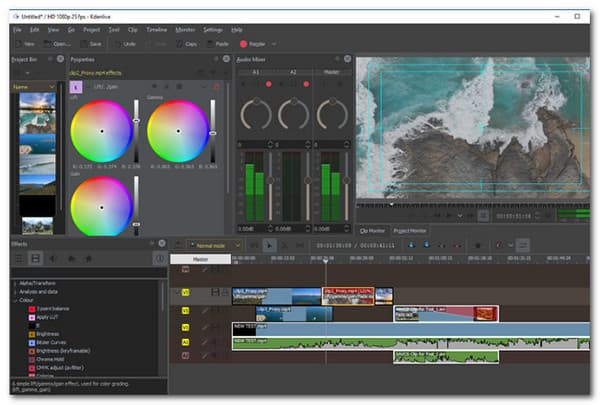Close the Effects panel
600x405 pixels.
(x=162, y=243)
